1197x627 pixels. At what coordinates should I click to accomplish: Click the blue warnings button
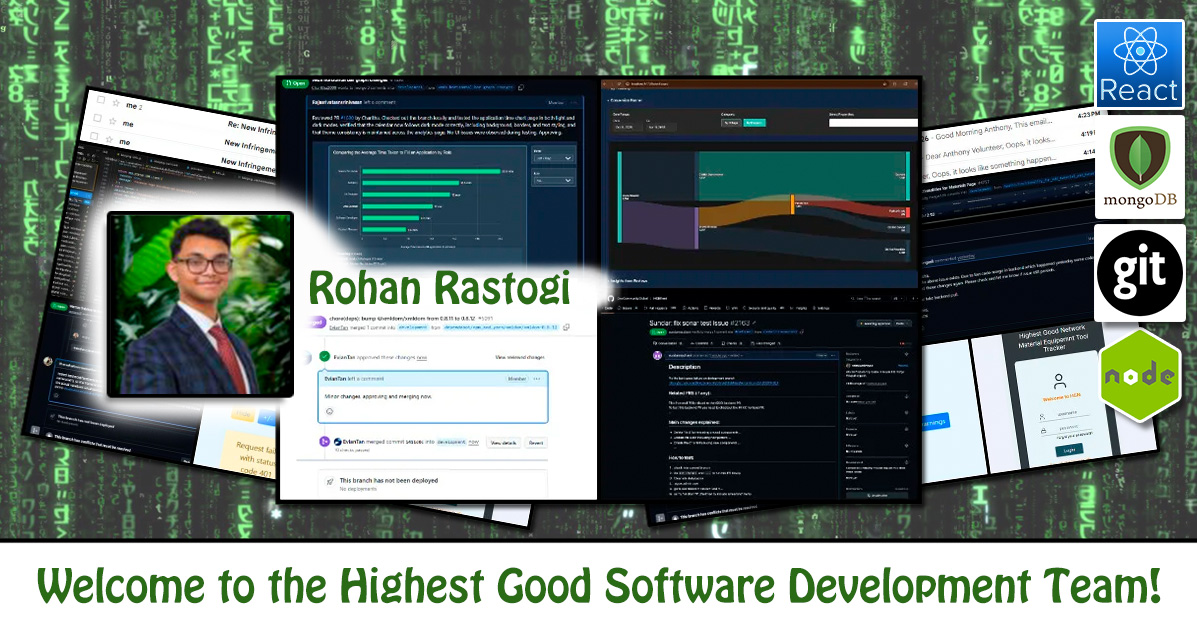(x=935, y=422)
